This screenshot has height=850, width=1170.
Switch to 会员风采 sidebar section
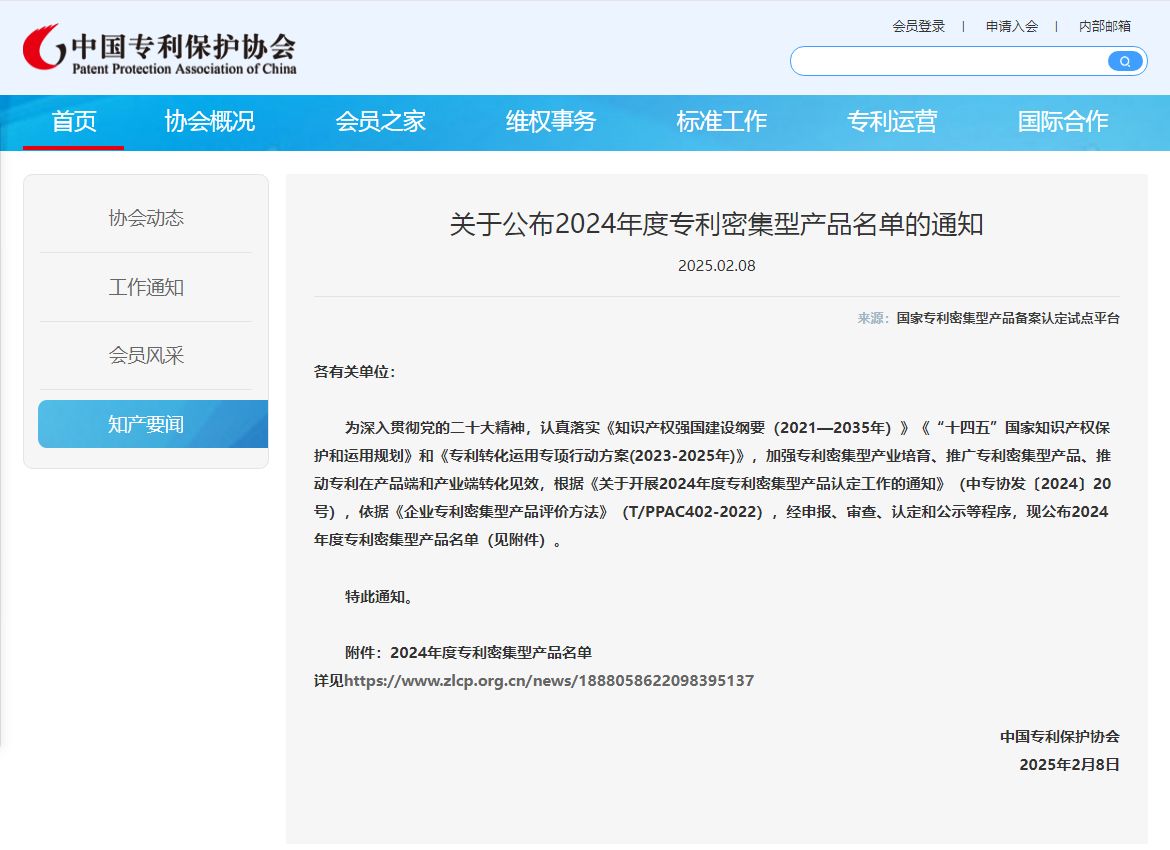pos(146,356)
